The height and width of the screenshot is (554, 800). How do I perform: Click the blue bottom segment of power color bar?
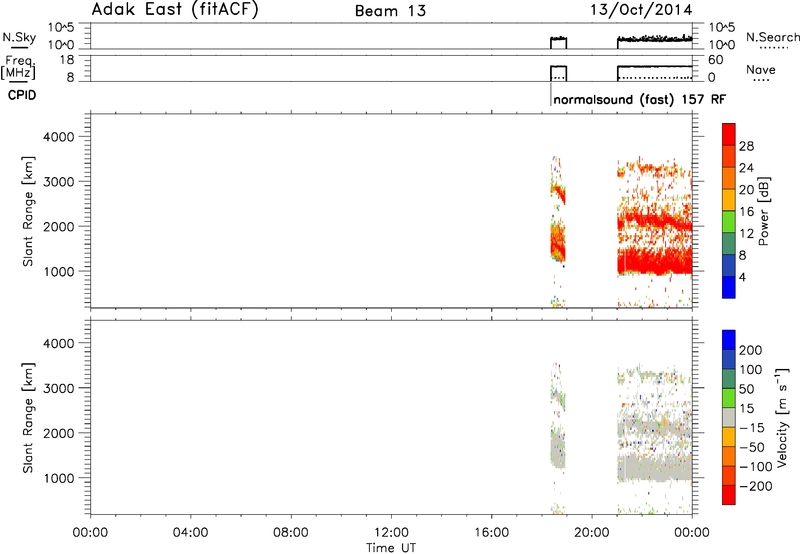point(729,287)
